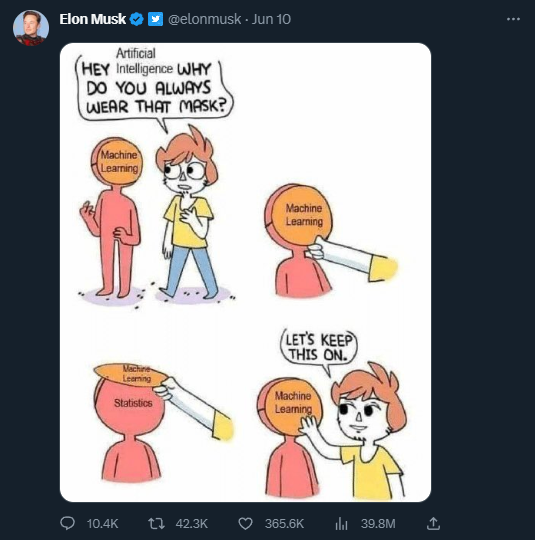Click the 365.6K likes count
The image size is (535, 540).
tap(284, 524)
